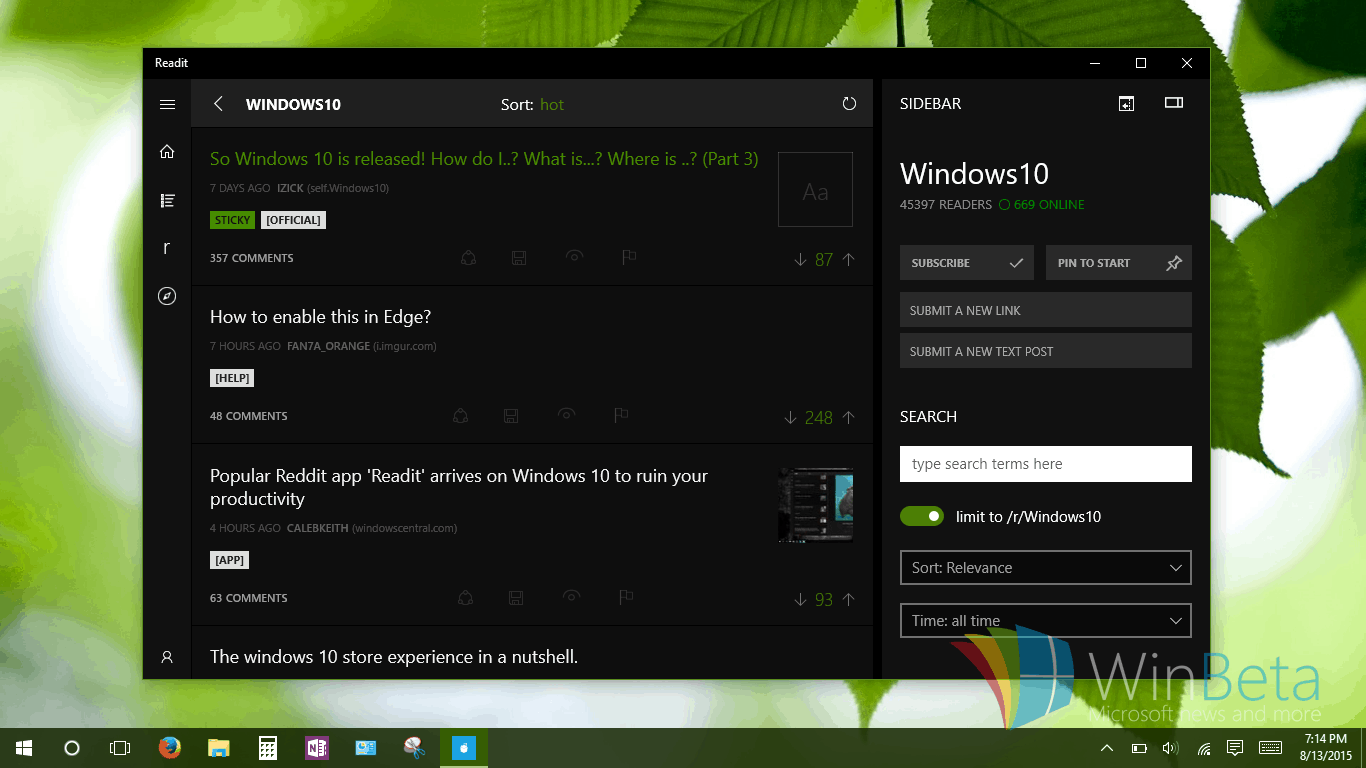Screen dimensions: 1366x768
Task: Toggle the 'limit to /r/Windows10' switch
Action: [x=922, y=516]
